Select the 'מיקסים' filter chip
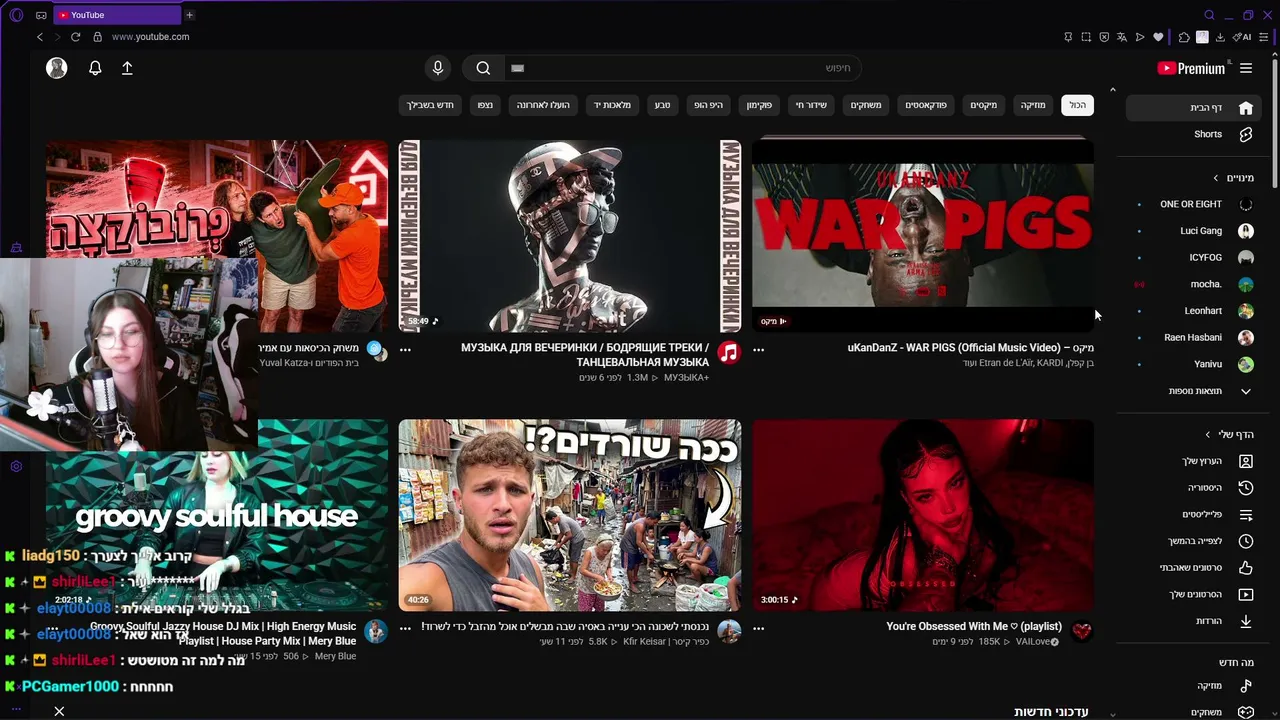1280x720 pixels. (x=984, y=105)
